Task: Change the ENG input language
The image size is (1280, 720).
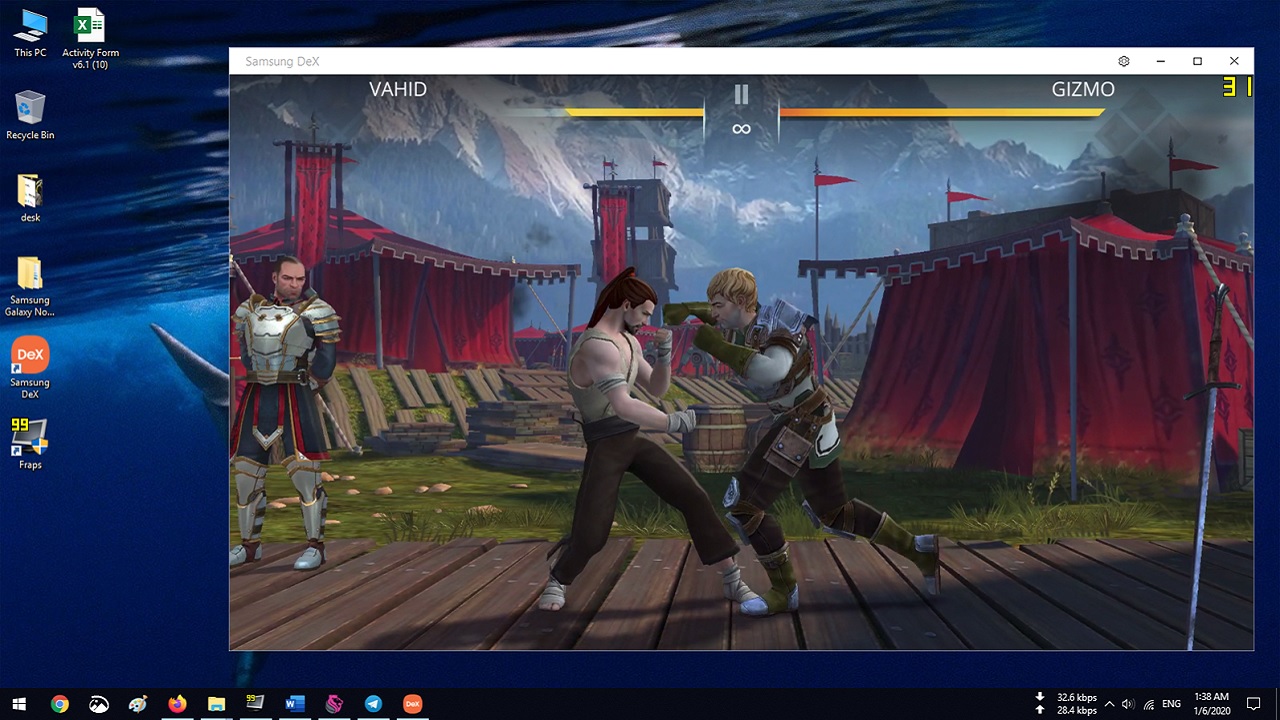Action: (x=1172, y=704)
